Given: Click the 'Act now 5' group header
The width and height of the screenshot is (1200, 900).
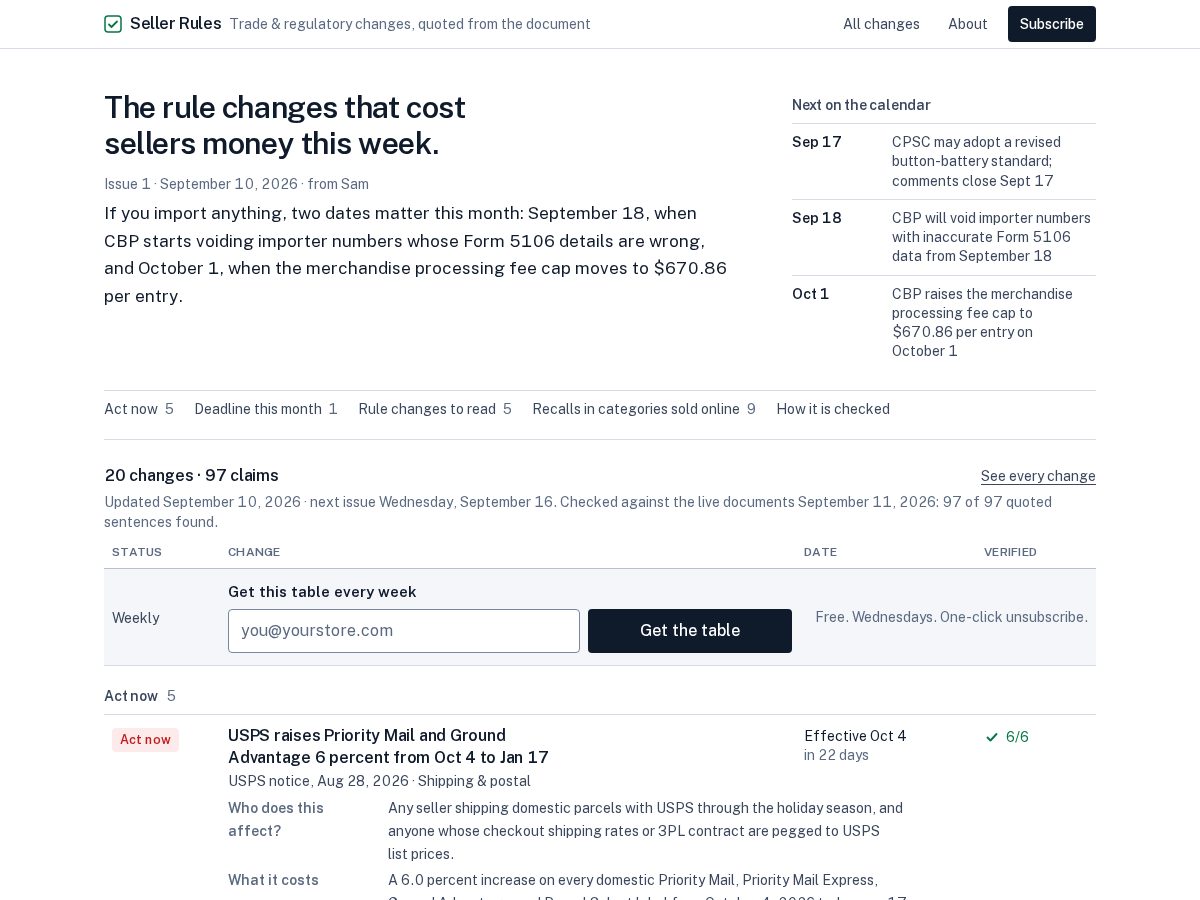Looking at the screenshot, I should tap(140, 696).
